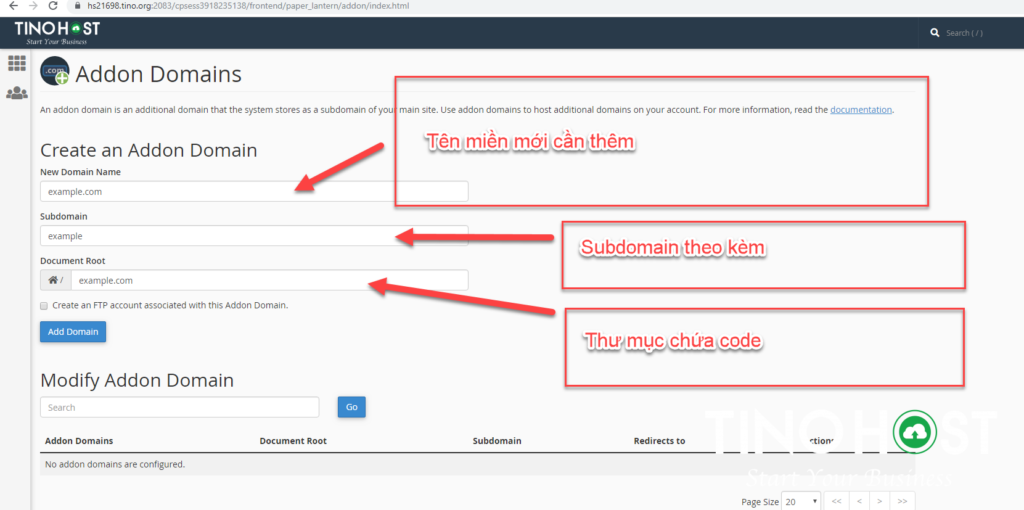This screenshot has width=1024, height=510.
Task: Click the 'Modify Addon Domain' heading
Action: tap(136, 380)
